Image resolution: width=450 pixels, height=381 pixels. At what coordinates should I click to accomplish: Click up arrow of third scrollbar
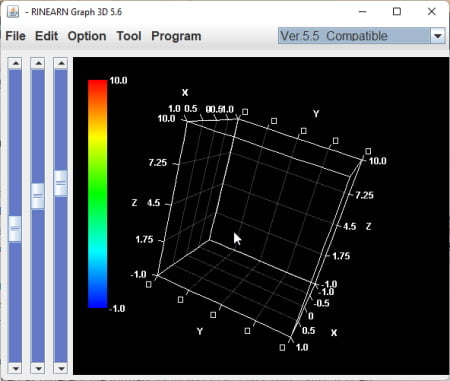[61, 63]
